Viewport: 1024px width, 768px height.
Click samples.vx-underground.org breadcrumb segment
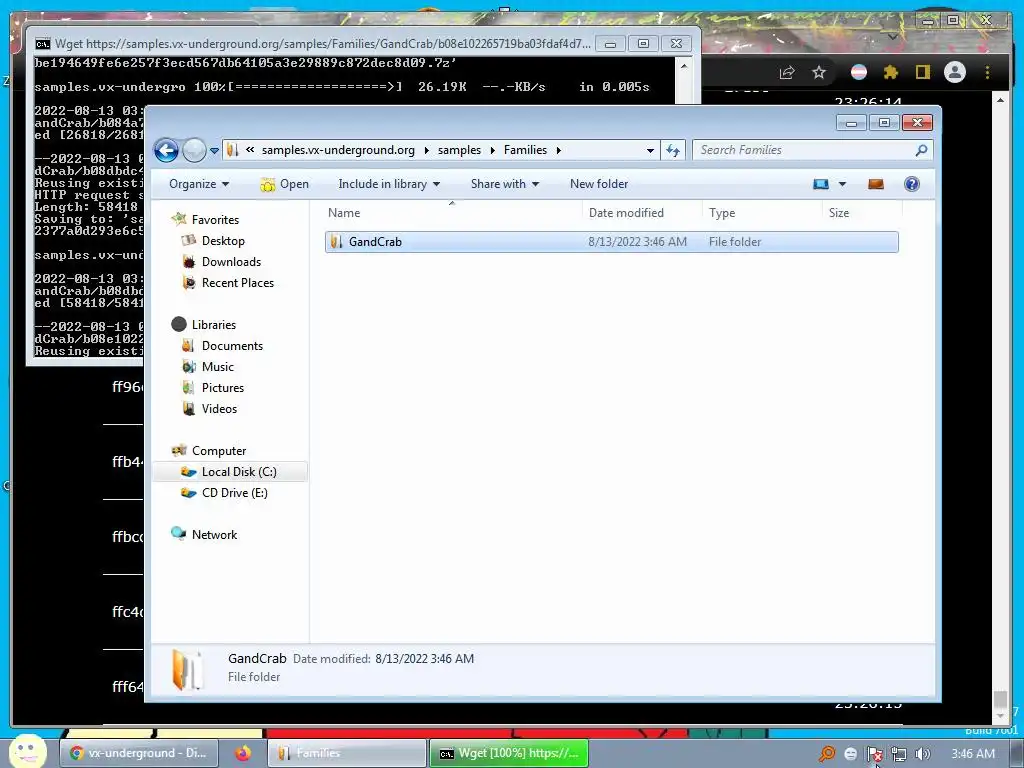coord(338,150)
